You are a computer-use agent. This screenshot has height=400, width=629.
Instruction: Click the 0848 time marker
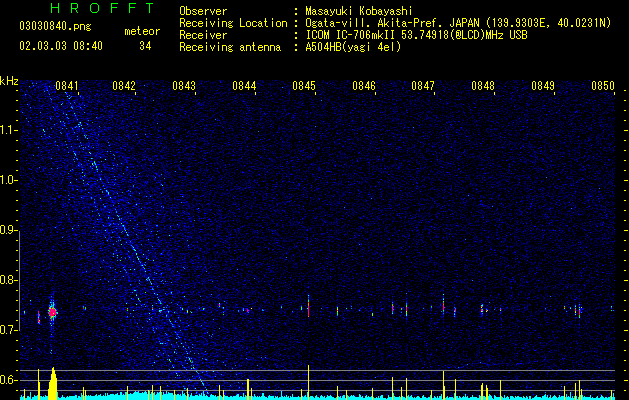click(483, 86)
